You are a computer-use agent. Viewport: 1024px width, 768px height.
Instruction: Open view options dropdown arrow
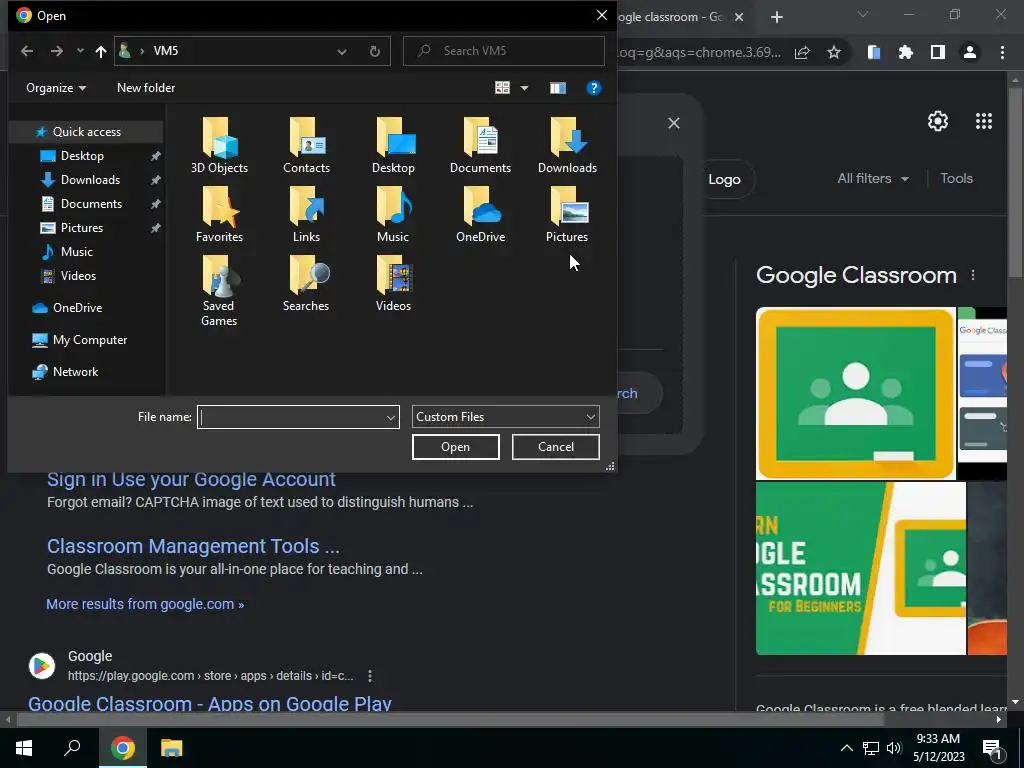[x=524, y=88]
